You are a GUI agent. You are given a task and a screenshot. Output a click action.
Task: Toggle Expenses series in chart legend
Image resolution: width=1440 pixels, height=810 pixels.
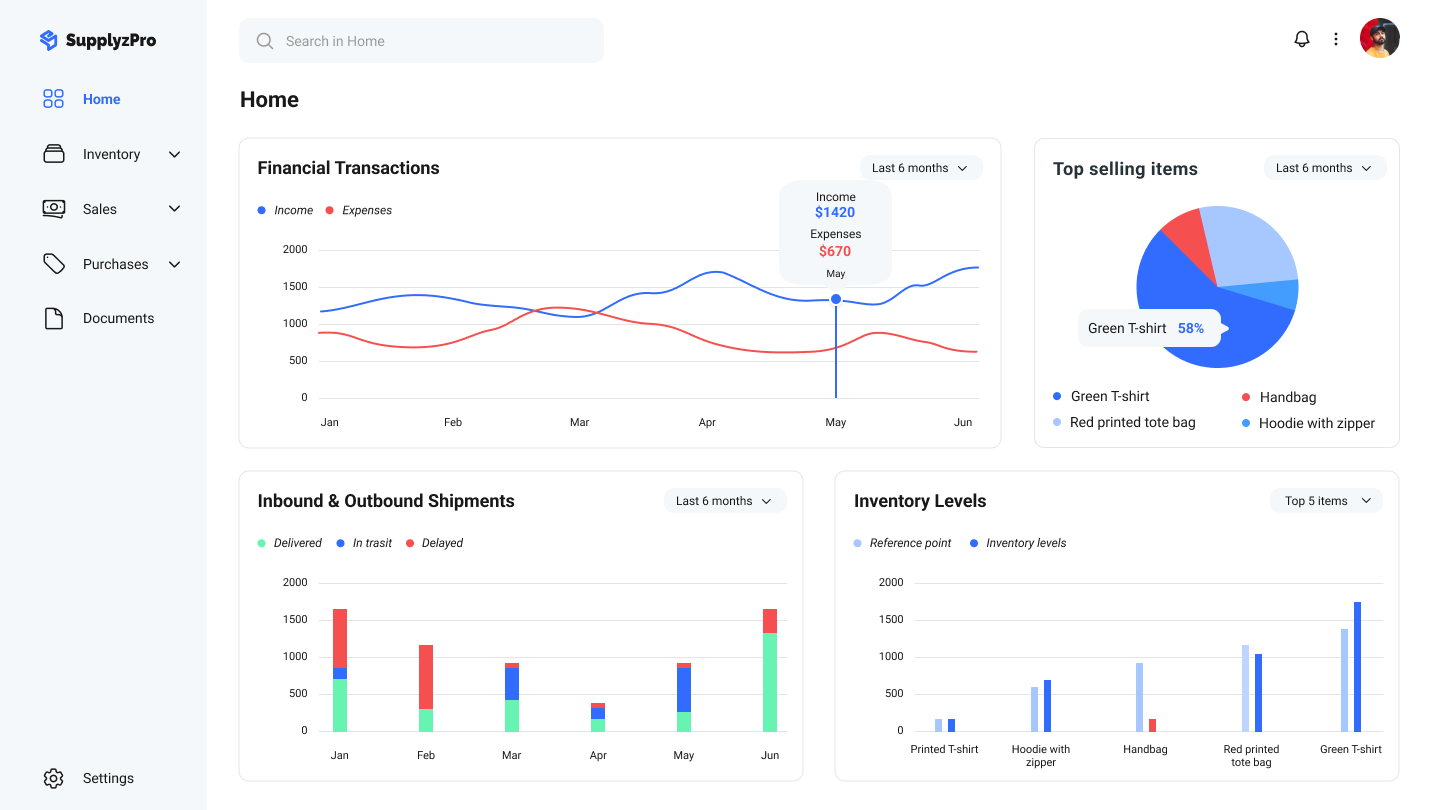point(358,210)
